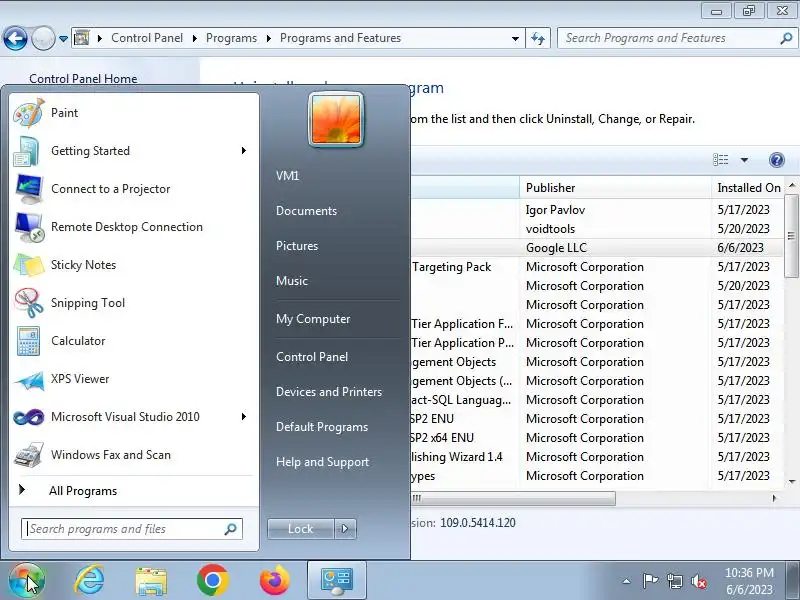Open recent pages dropdown arrow
Viewport: 800px width, 600px height.
pos(63,39)
